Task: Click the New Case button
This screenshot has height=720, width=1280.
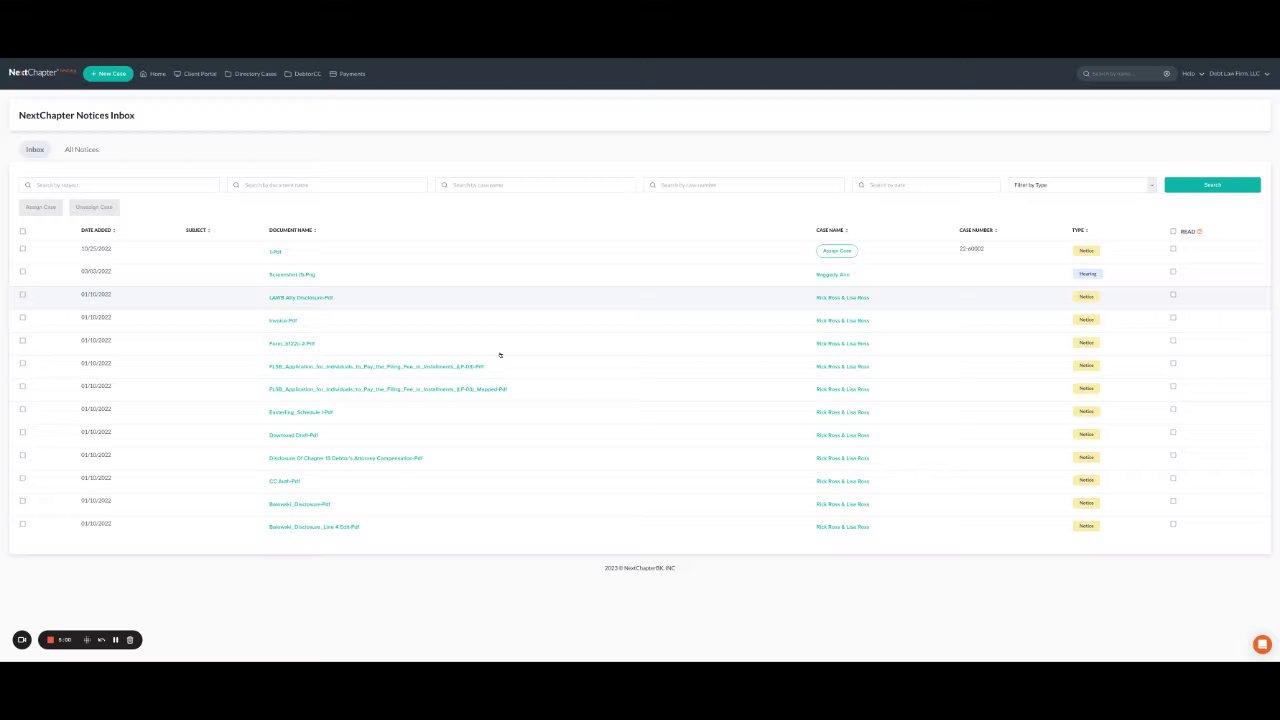Action: coord(108,74)
